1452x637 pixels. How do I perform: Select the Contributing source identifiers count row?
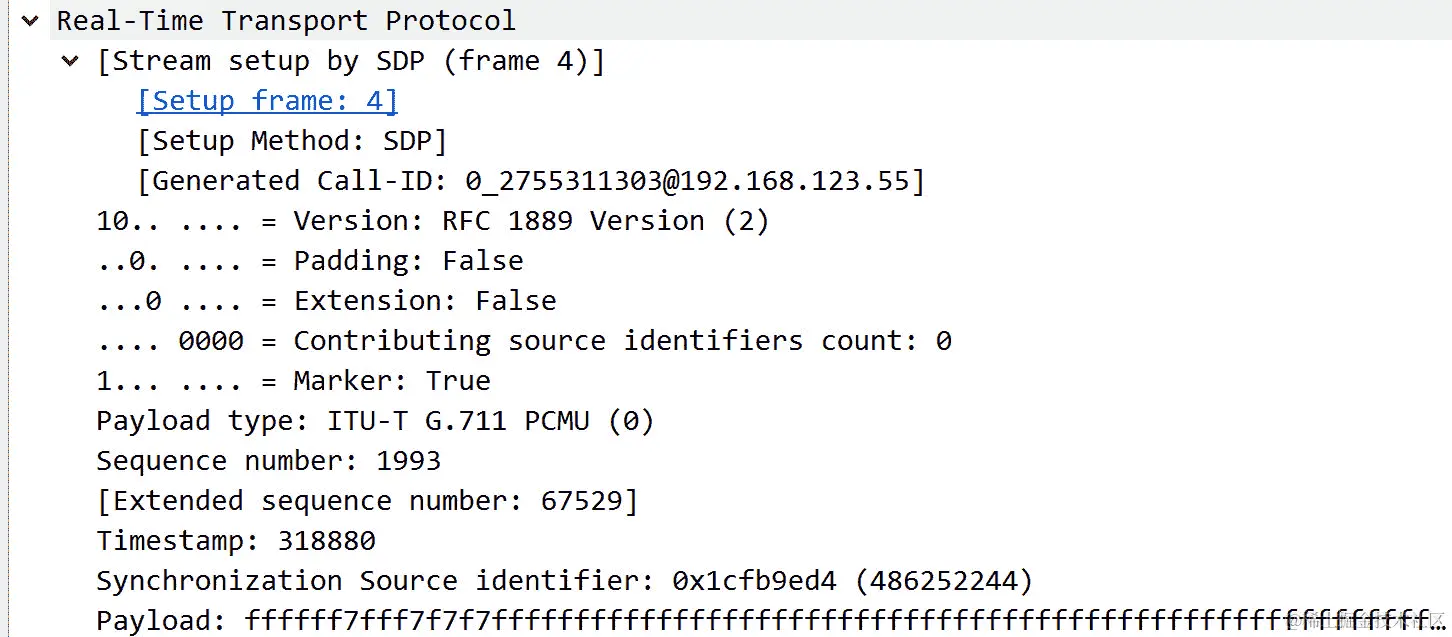524,340
